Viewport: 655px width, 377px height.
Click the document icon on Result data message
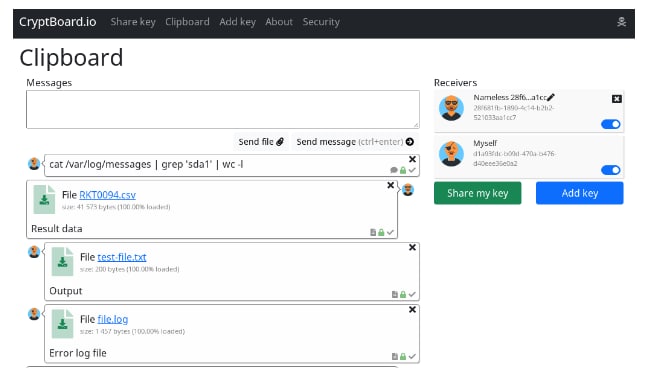[373, 232]
